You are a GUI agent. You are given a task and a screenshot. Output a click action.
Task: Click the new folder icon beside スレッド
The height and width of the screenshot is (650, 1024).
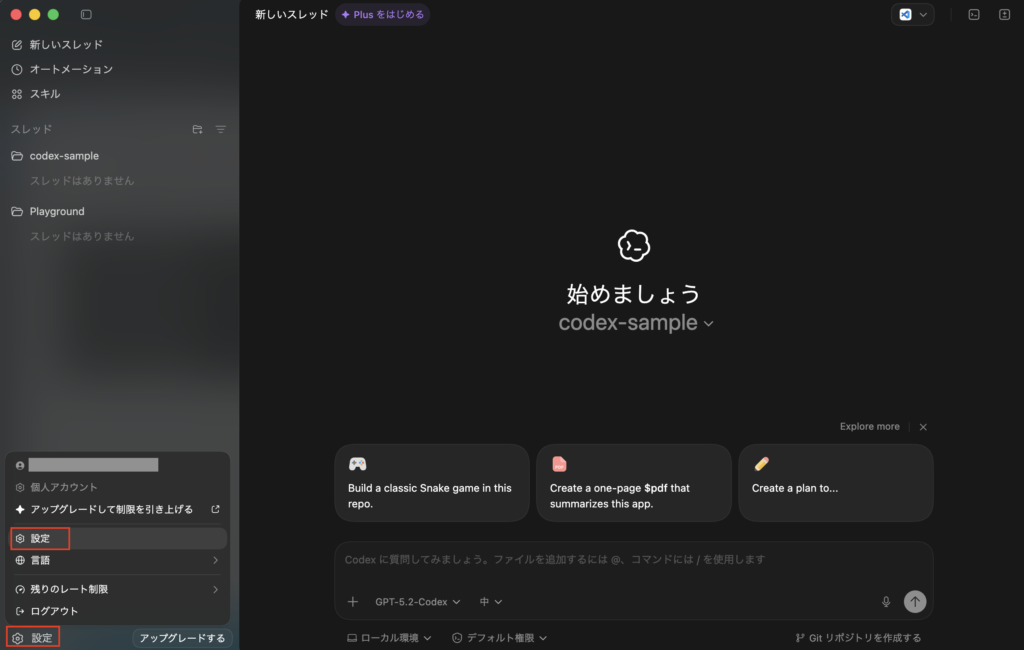197,129
